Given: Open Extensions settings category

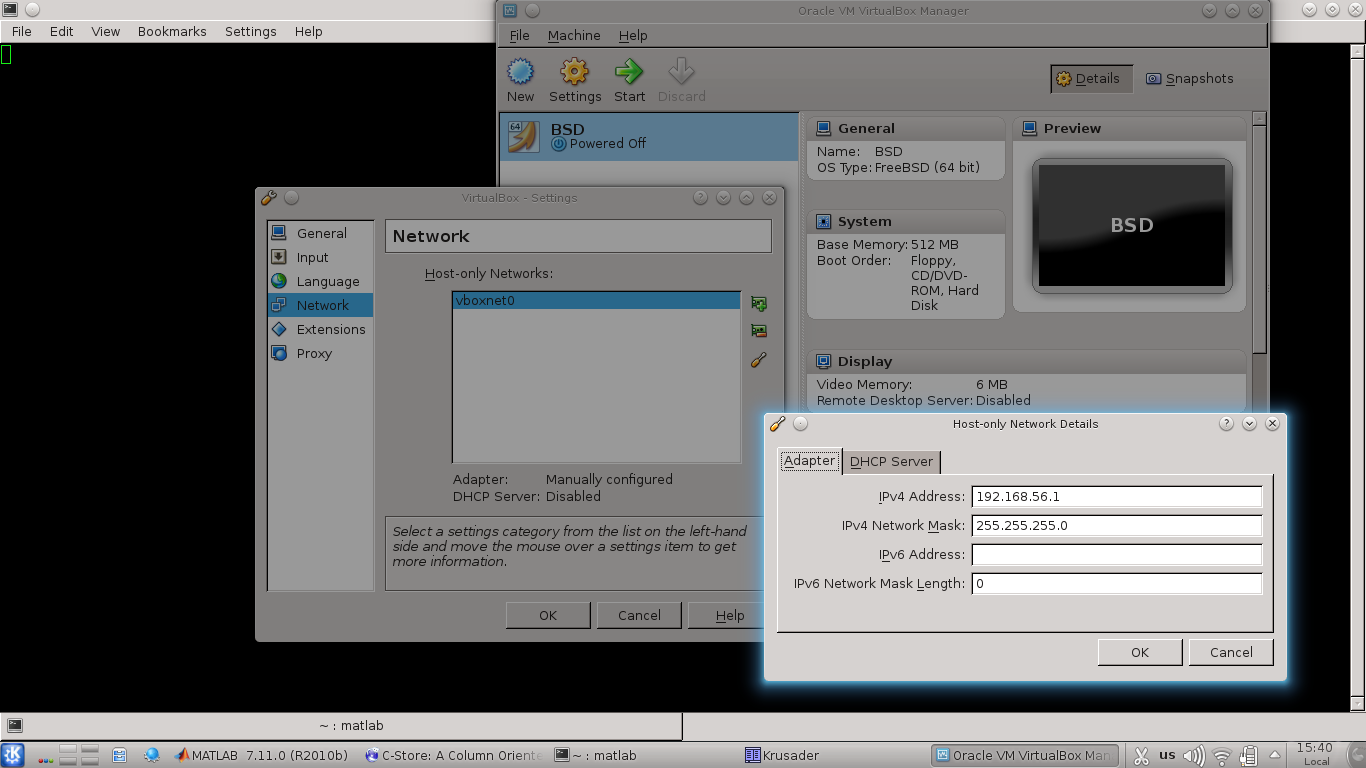Looking at the screenshot, I should (x=320, y=329).
